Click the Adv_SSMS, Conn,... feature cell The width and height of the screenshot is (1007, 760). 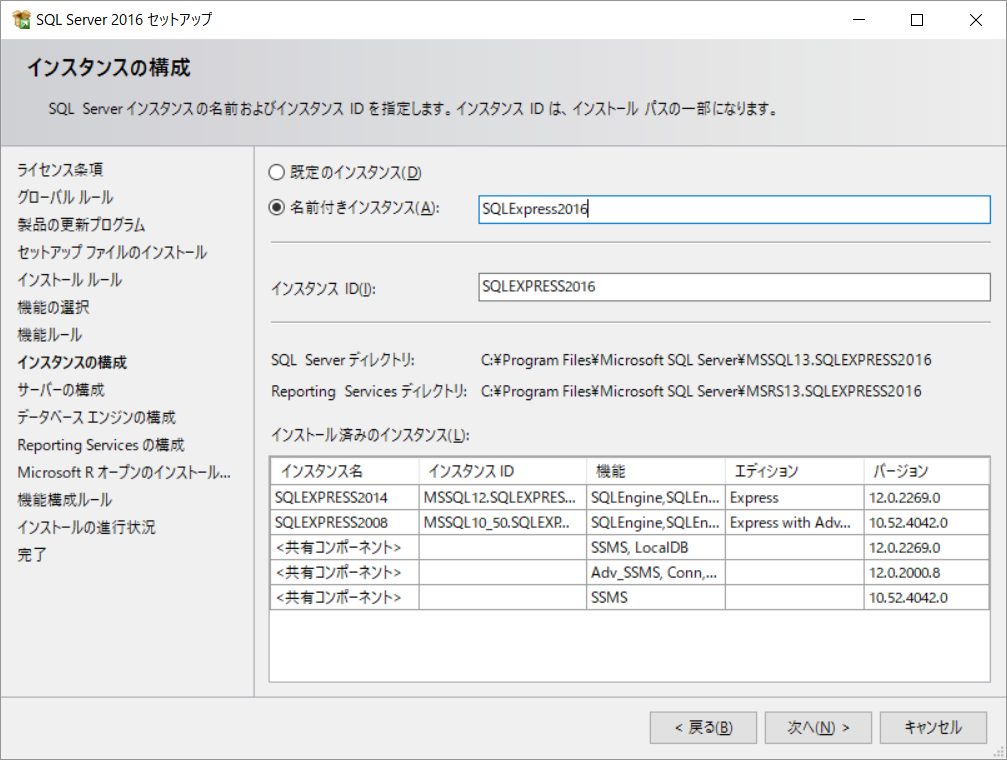tap(656, 572)
